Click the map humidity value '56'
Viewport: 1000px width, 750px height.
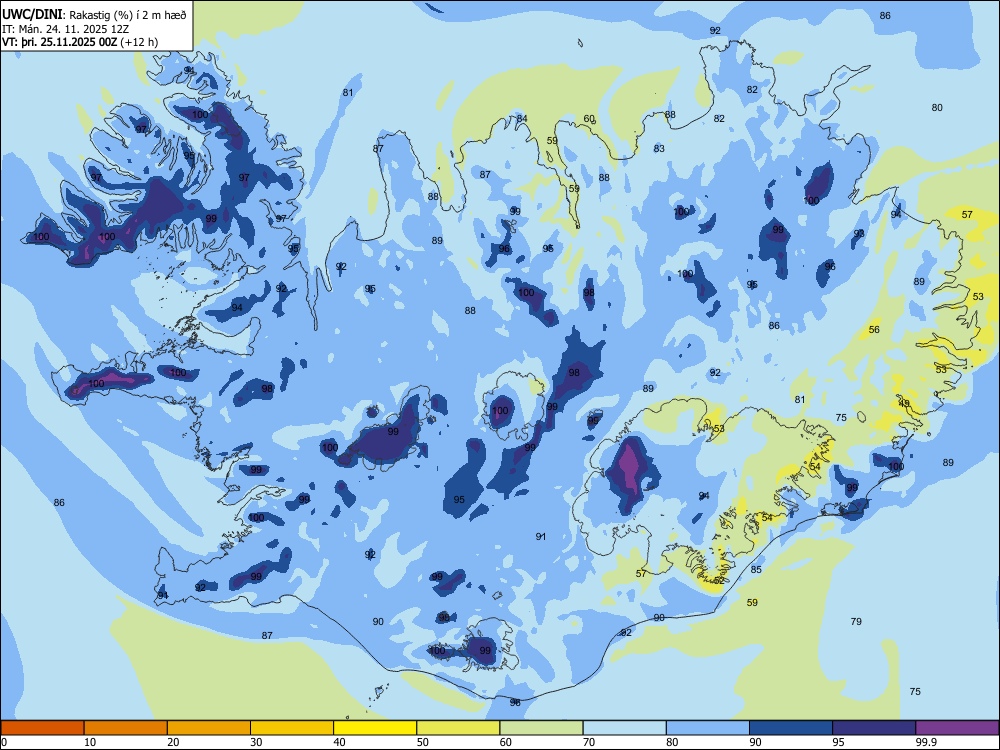click(x=874, y=330)
